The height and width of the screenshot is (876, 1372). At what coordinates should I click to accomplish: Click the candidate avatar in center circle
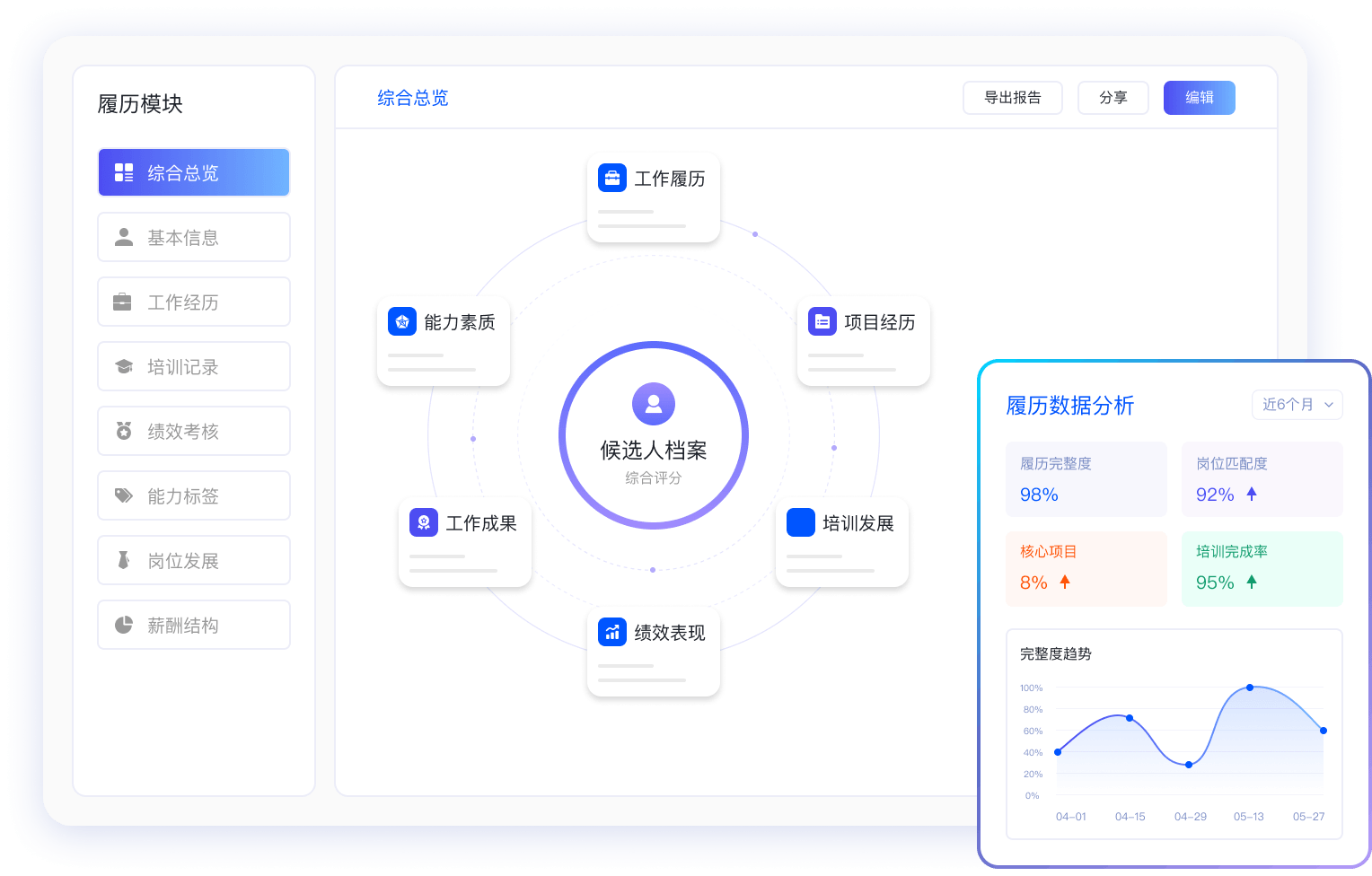click(654, 404)
